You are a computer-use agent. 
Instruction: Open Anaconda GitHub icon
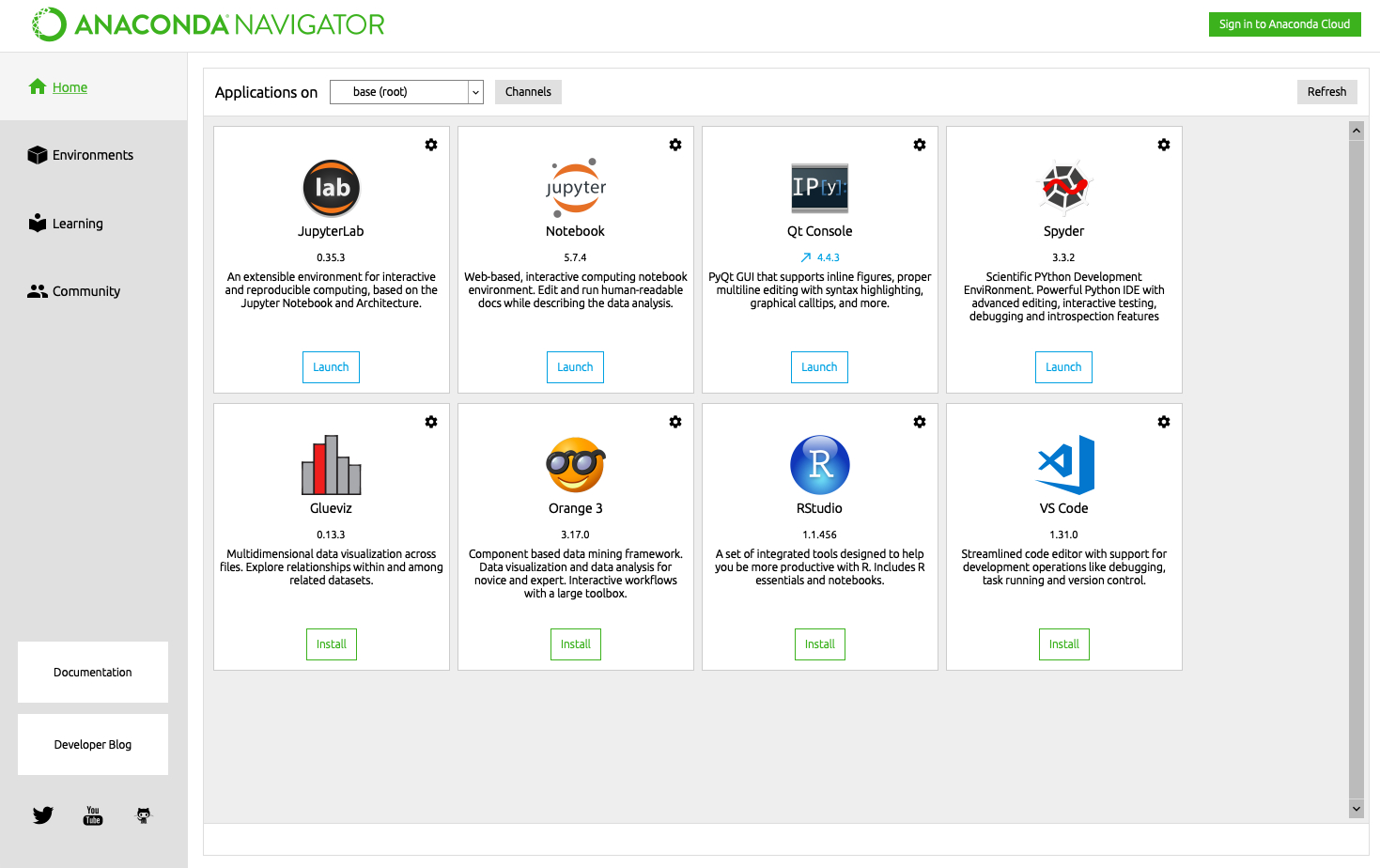pos(143,815)
